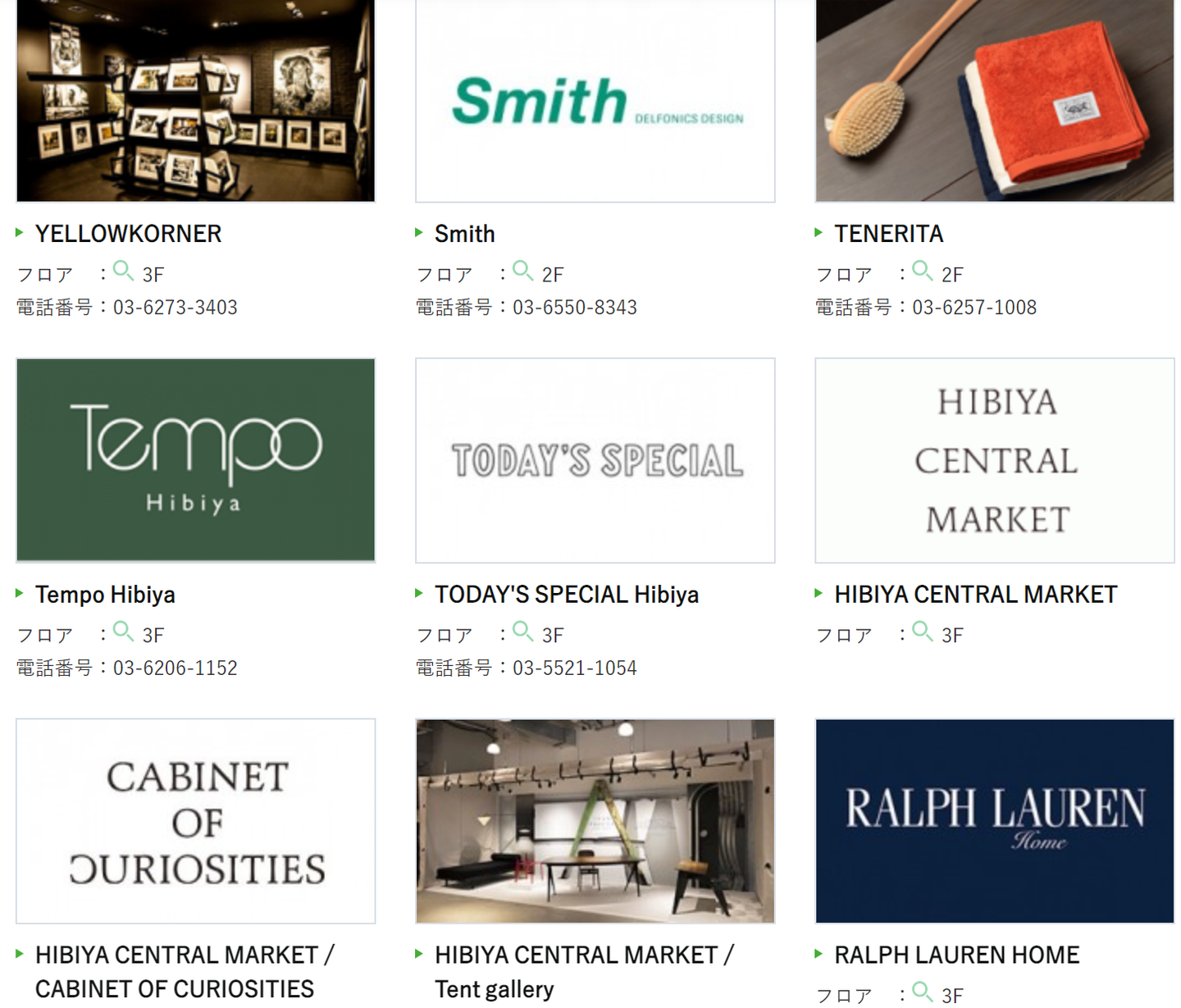Open the Smith shop link
This screenshot has width=1181, height=1008.
tap(464, 234)
